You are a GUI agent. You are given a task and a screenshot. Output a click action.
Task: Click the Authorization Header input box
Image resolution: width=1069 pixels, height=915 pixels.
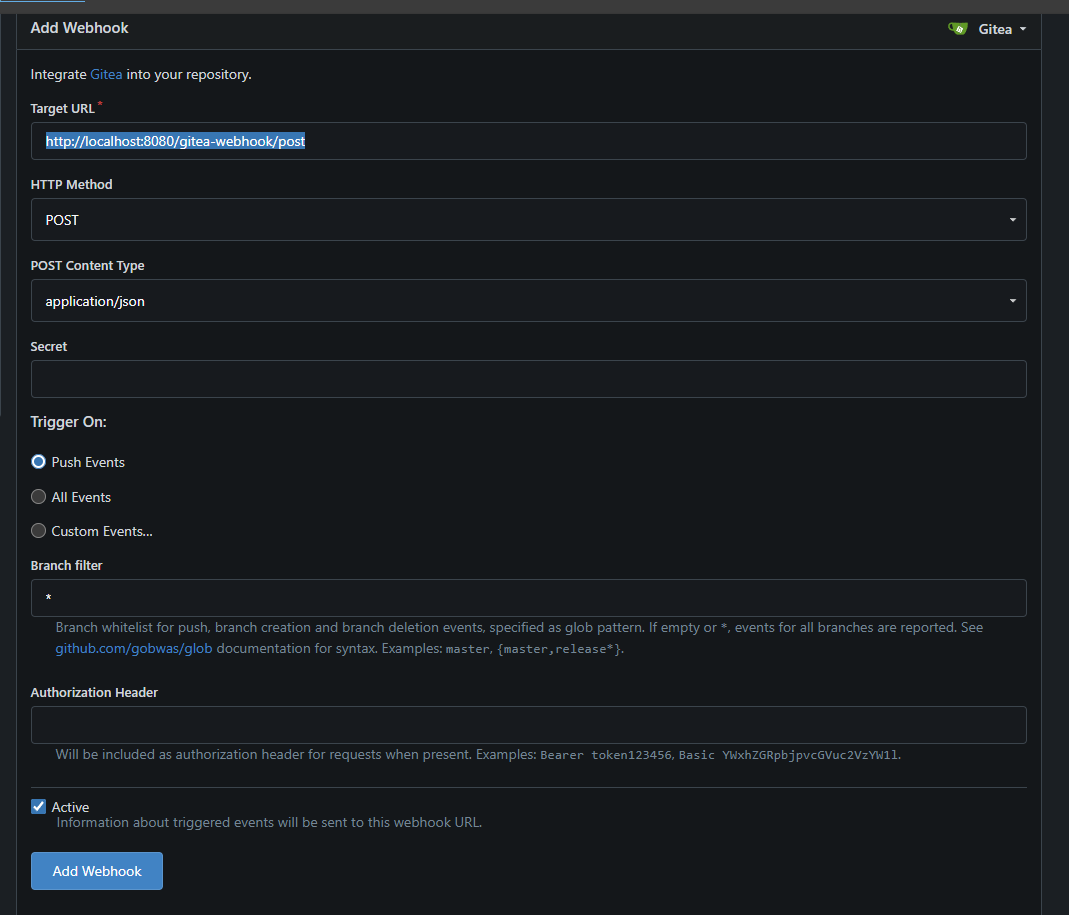528,725
